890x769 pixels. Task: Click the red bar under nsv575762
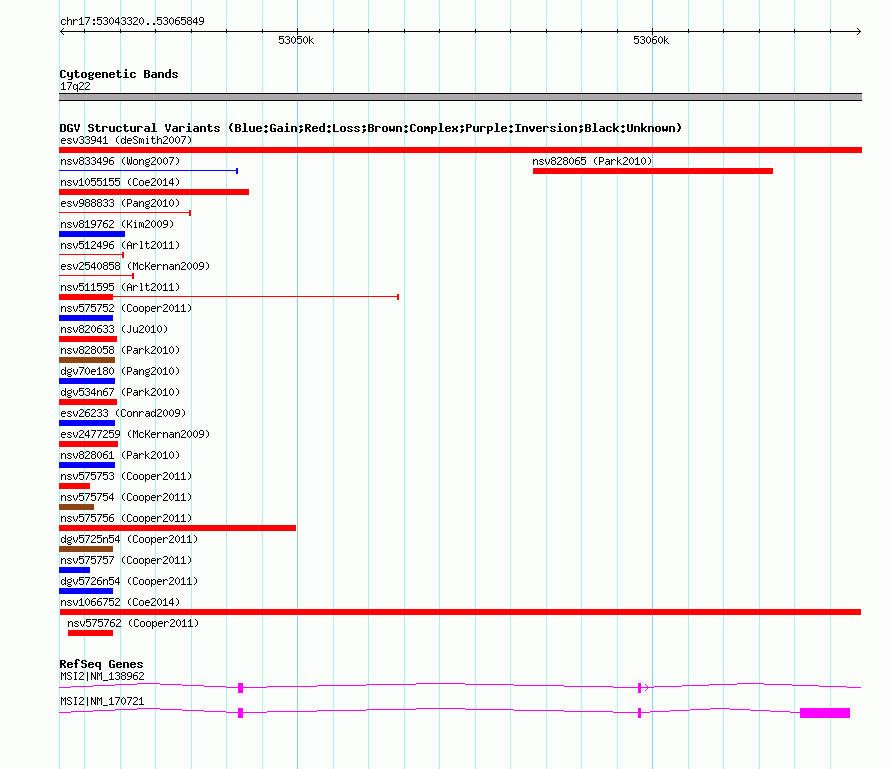click(x=90, y=633)
